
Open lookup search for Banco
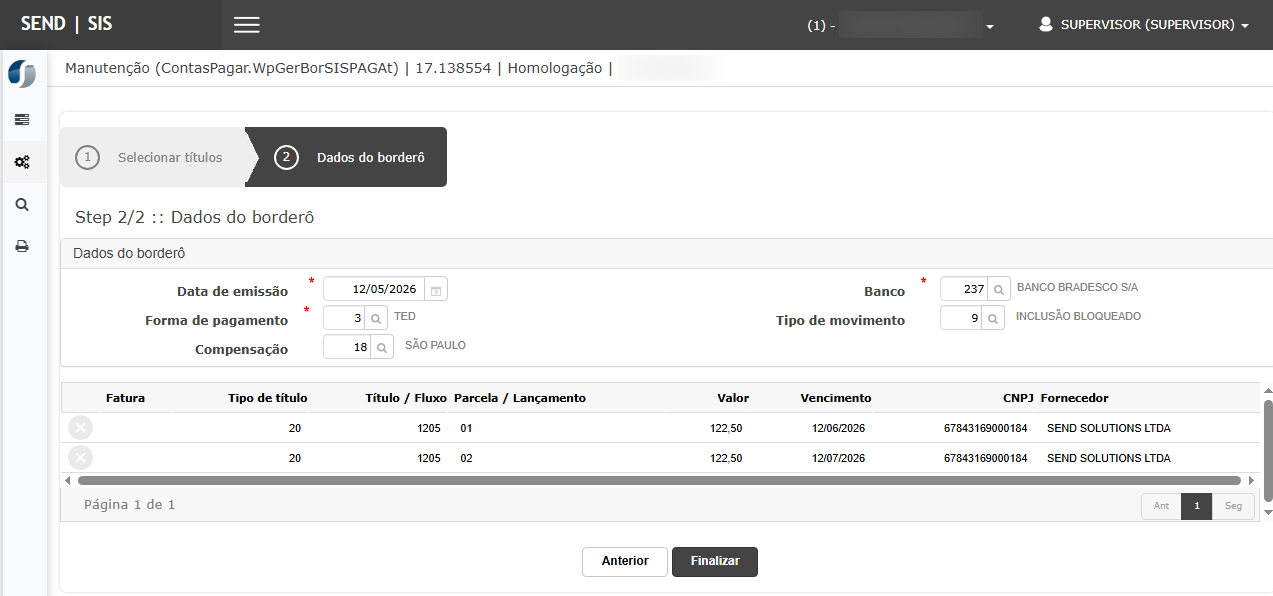pyautogui.click(x=999, y=289)
